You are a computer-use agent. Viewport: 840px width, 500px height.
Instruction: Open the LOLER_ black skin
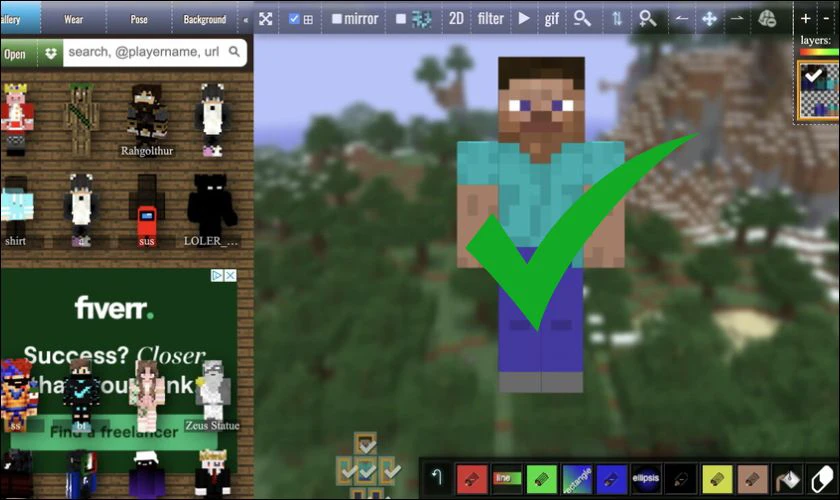click(x=212, y=210)
